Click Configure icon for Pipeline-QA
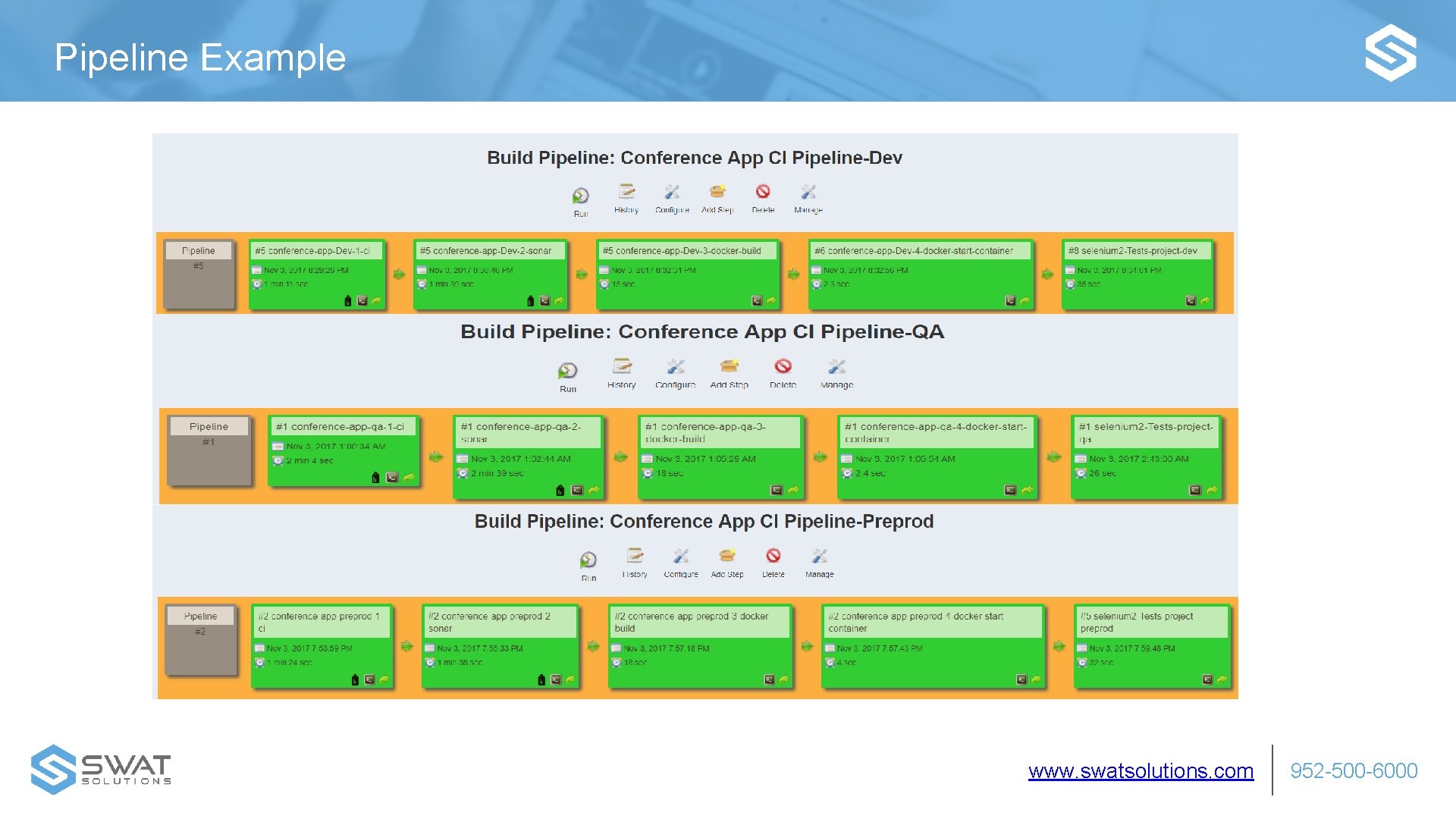This screenshot has width=1456, height=819. (x=675, y=367)
